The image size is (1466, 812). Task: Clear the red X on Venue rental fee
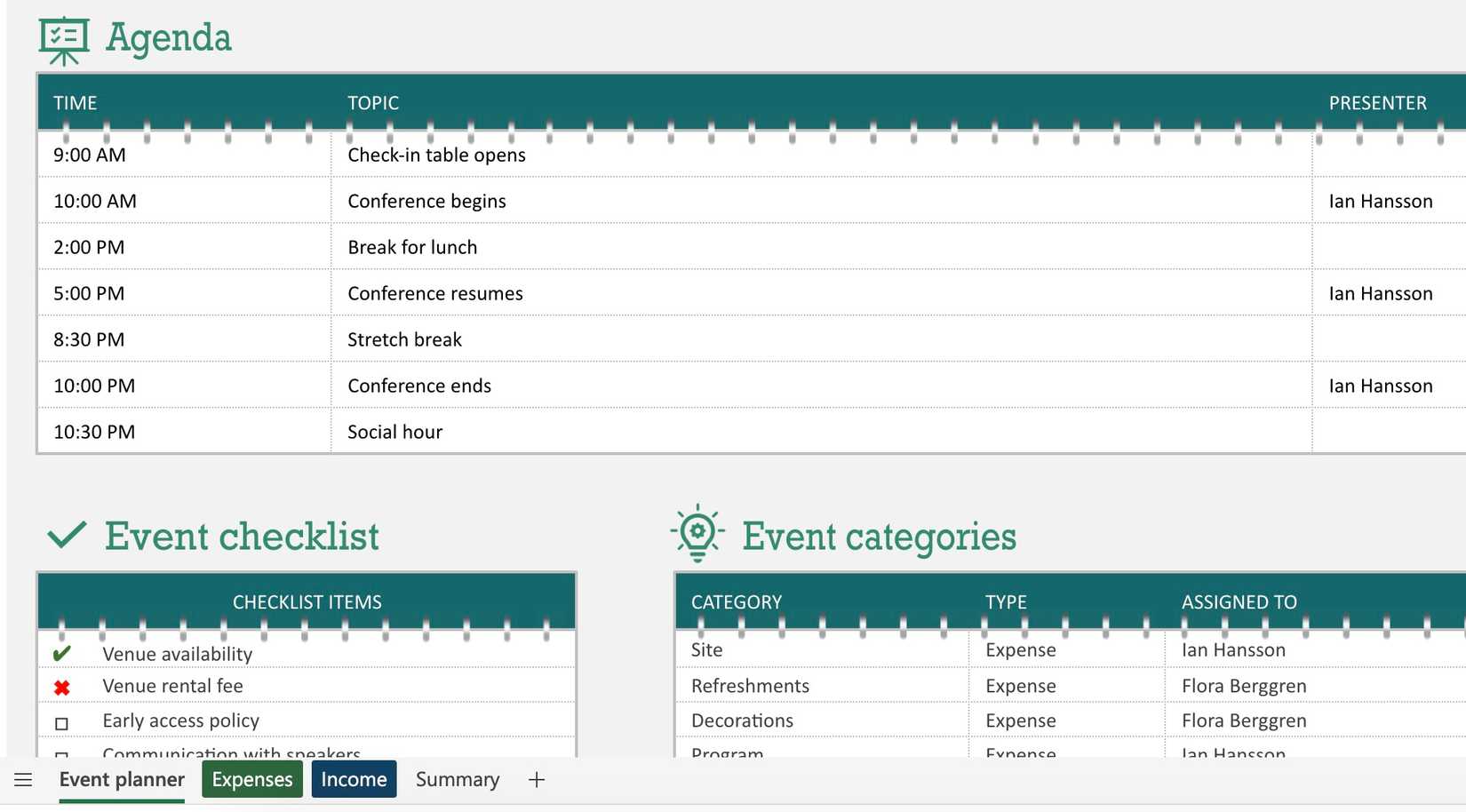click(61, 686)
